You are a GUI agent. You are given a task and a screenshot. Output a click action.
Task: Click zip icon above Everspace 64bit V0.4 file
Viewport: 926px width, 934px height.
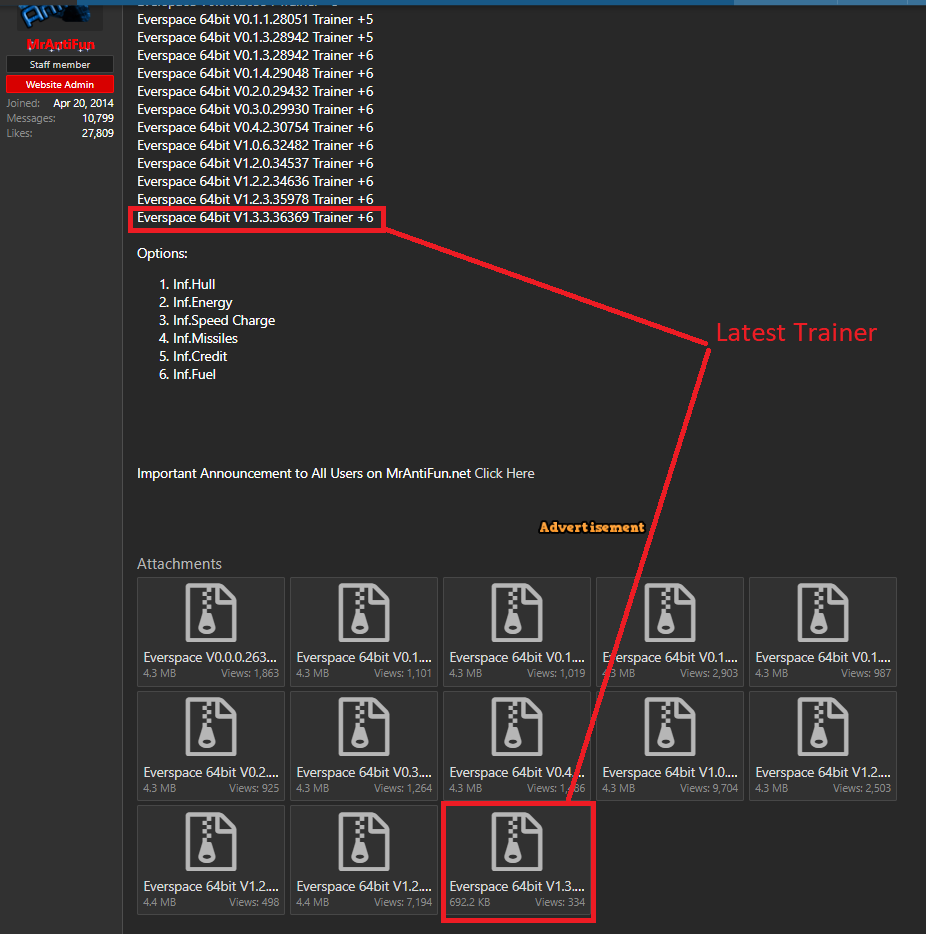pyautogui.click(x=517, y=727)
